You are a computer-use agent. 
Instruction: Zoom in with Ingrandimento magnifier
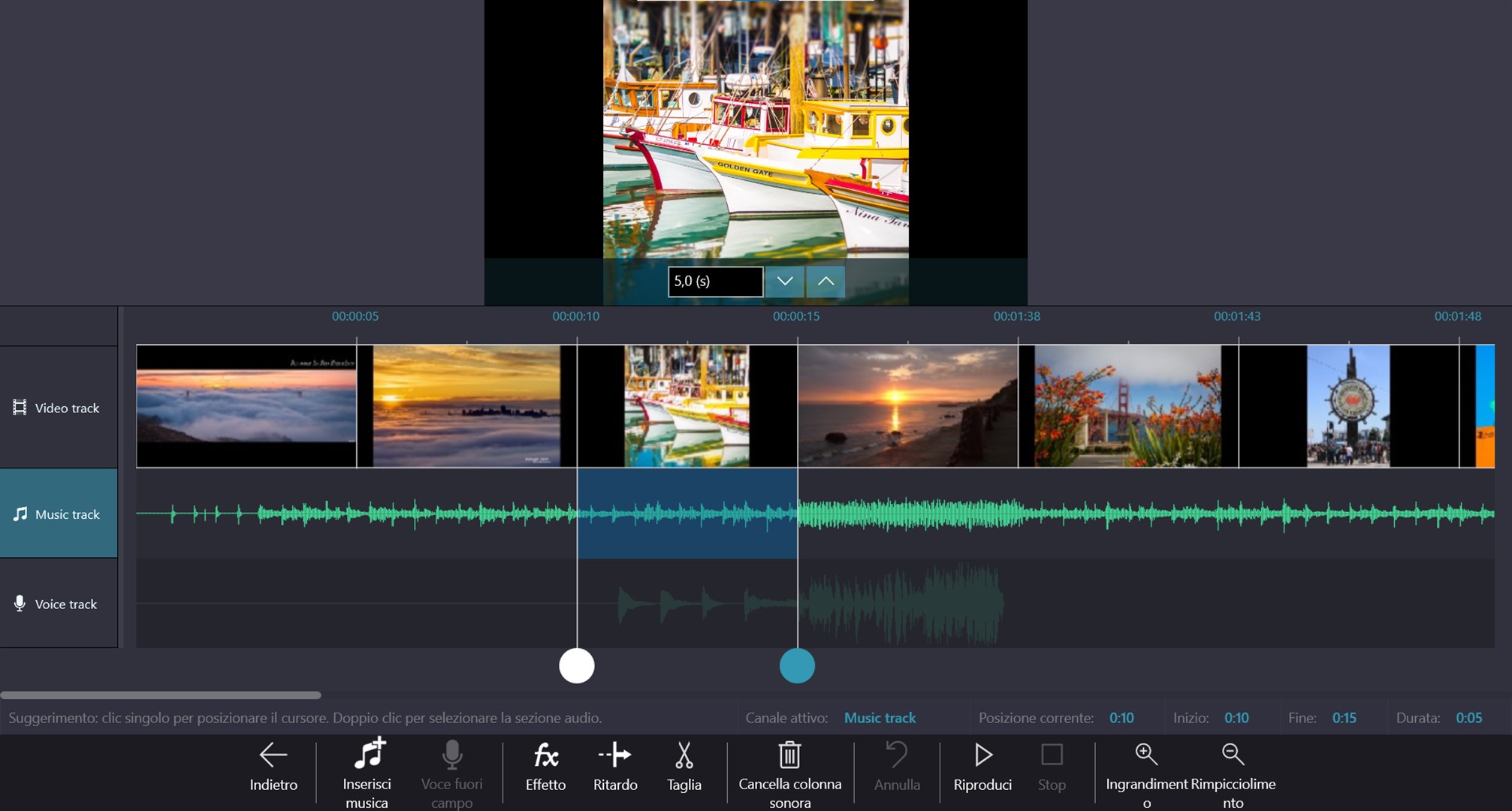1146,754
